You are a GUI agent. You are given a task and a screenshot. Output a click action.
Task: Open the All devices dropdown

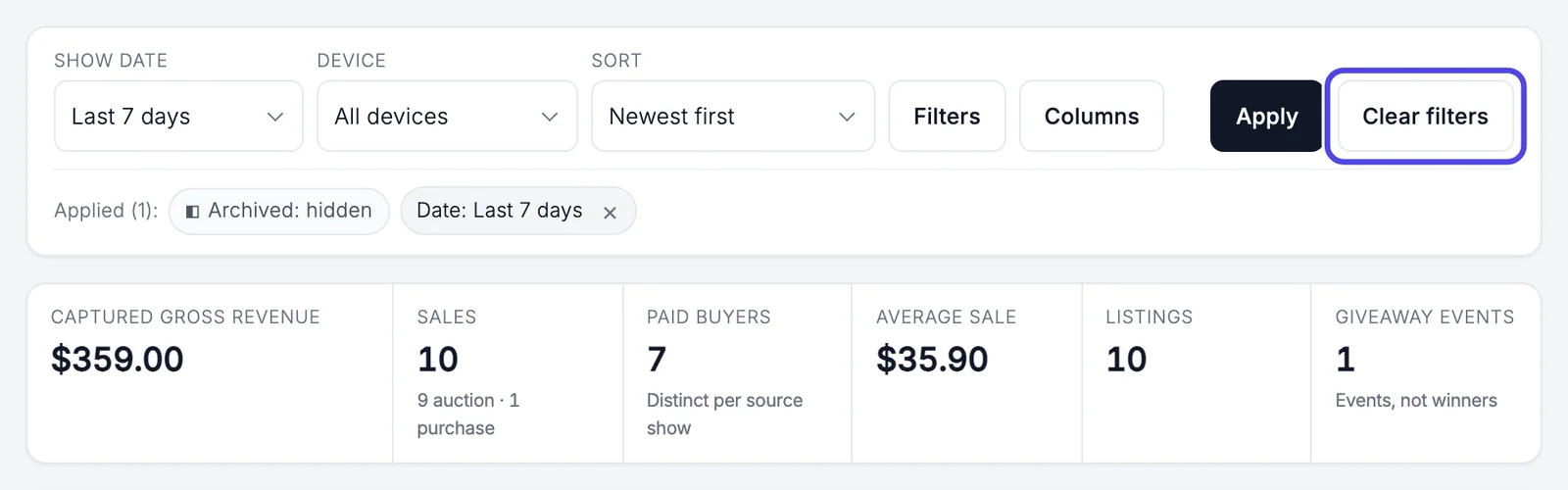point(447,116)
